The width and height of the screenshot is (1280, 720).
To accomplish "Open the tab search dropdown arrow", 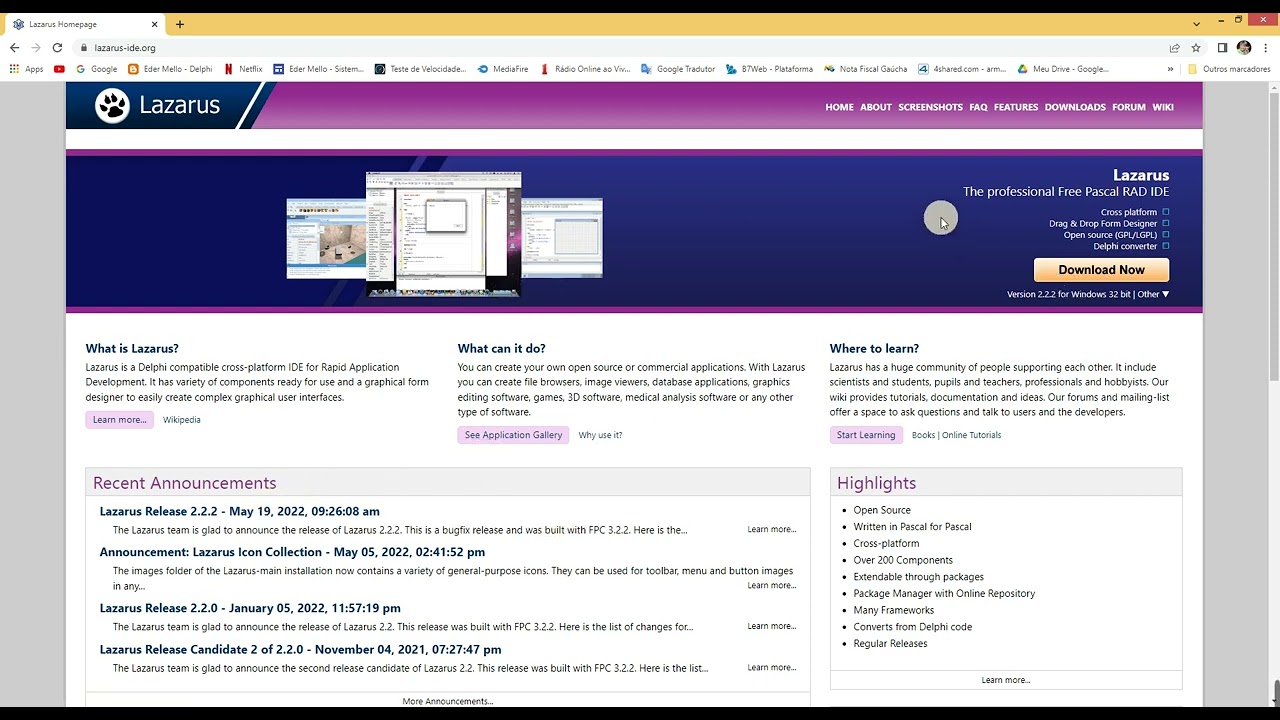I will coord(1196,23).
